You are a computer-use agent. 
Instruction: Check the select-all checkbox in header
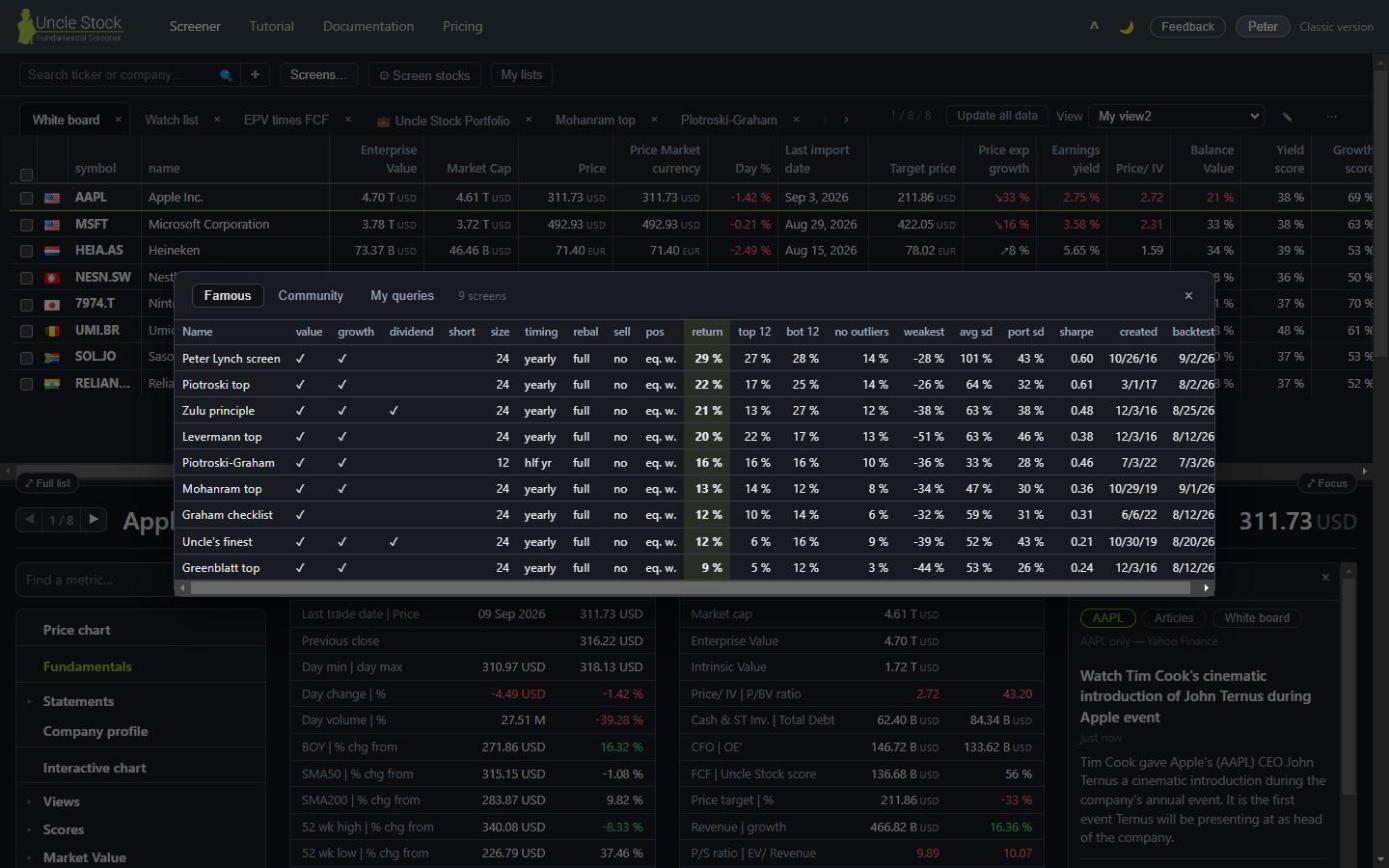tap(26, 174)
